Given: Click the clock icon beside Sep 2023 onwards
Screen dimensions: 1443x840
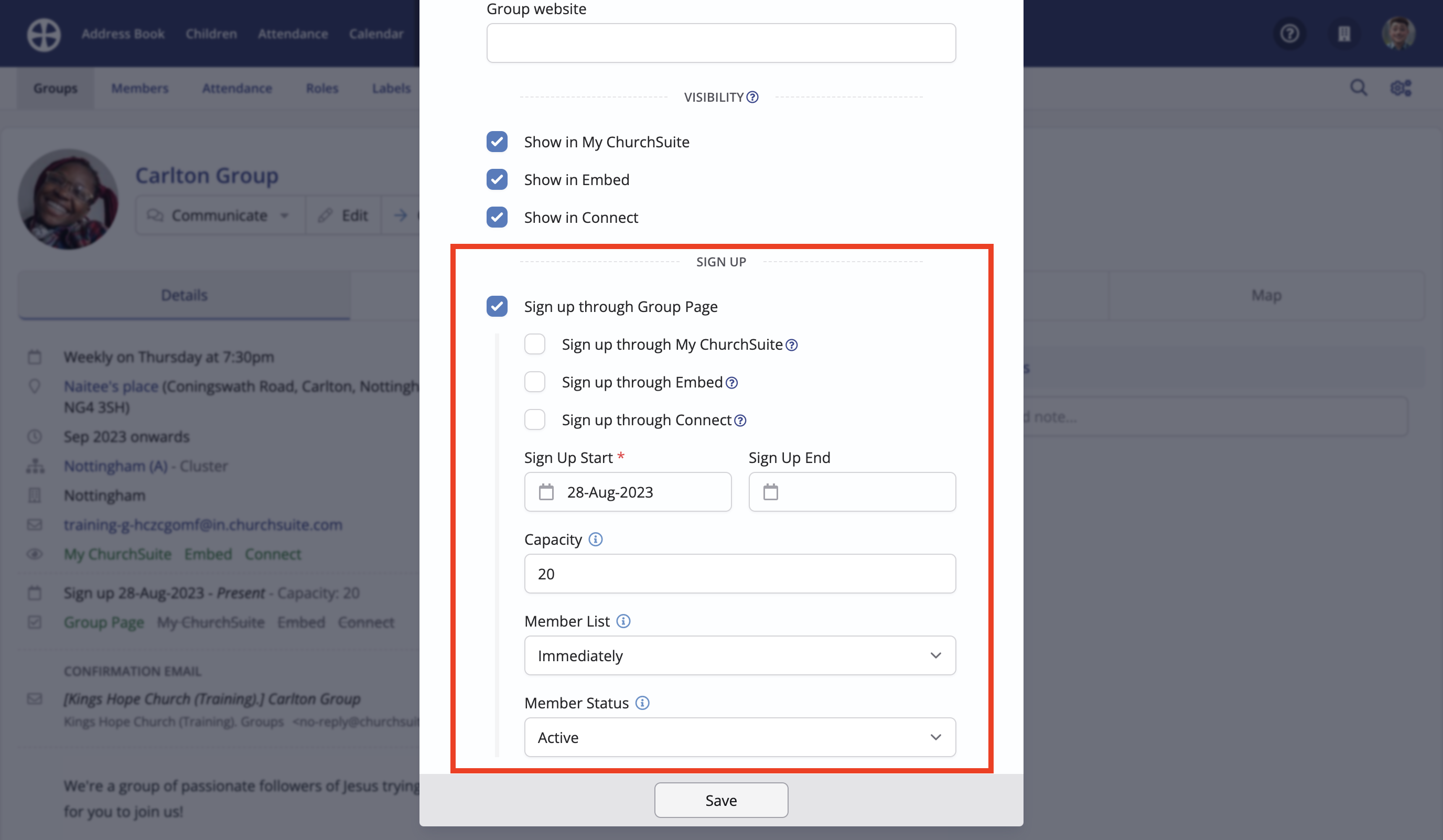Looking at the screenshot, I should point(35,437).
